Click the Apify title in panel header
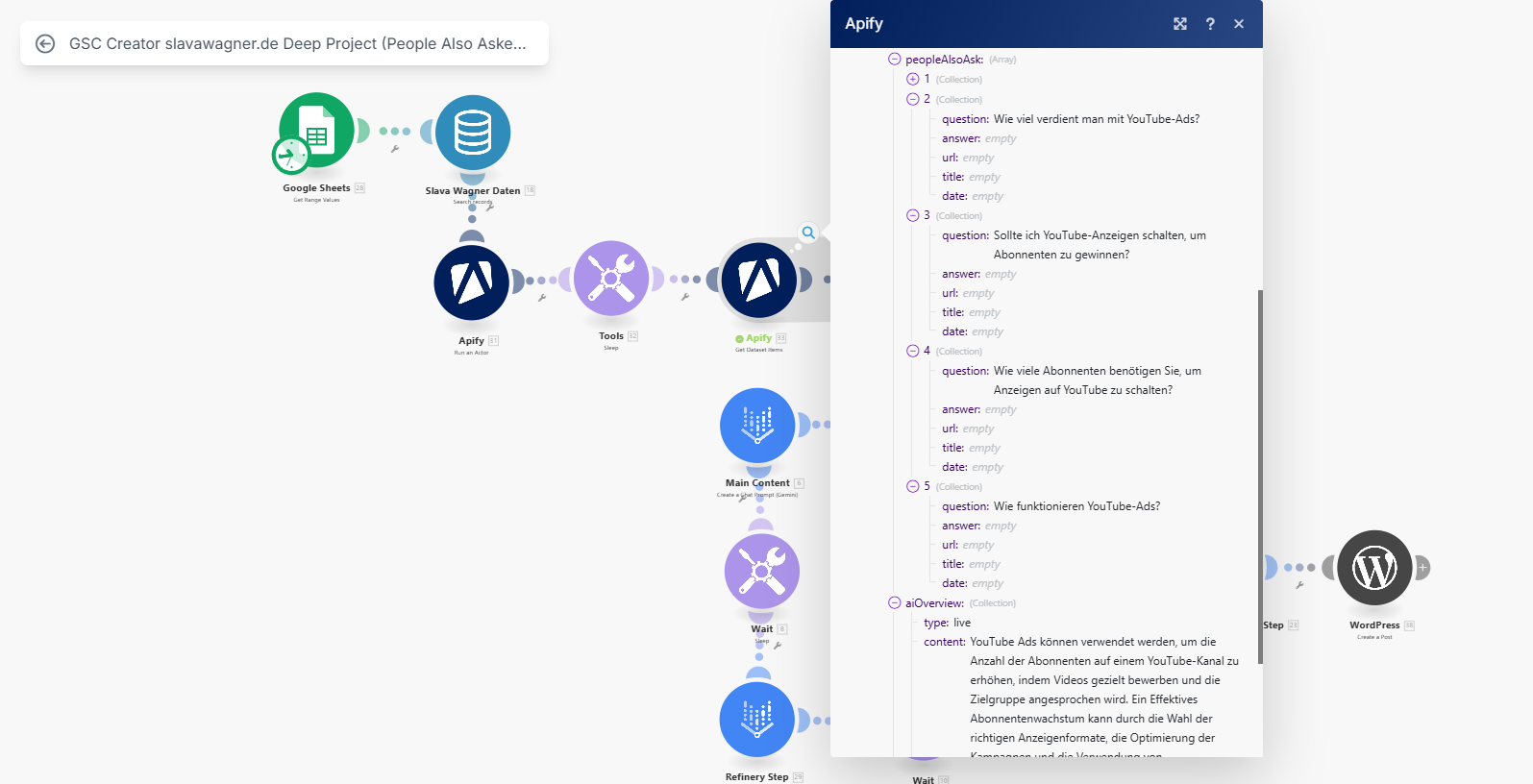Screen dimensions: 1533x784 point(864,24)
